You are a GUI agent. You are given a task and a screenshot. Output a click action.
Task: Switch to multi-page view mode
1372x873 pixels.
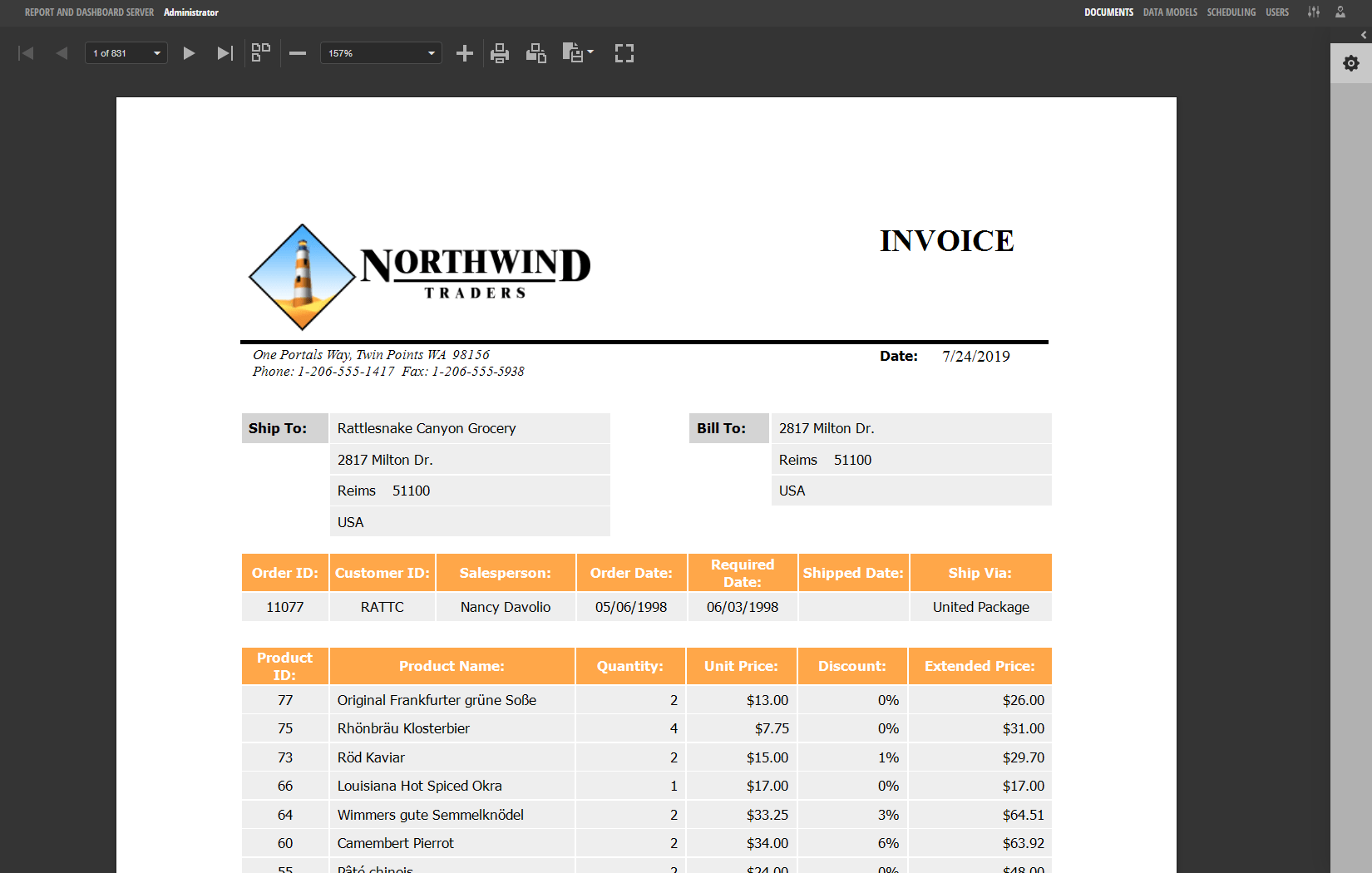(260, 52)
